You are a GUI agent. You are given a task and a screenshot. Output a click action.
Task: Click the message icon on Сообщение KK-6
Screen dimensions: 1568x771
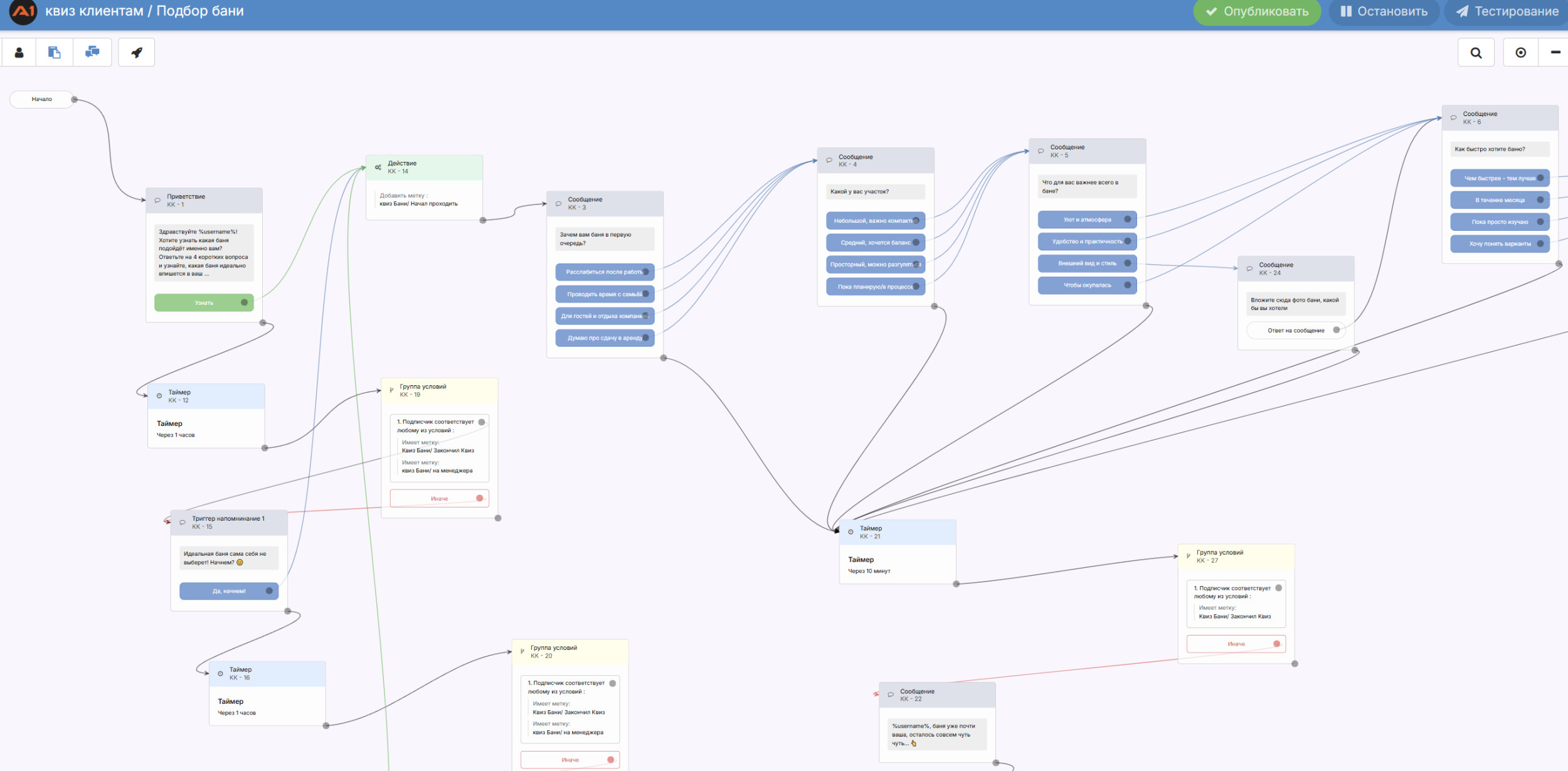point(1453,118)
